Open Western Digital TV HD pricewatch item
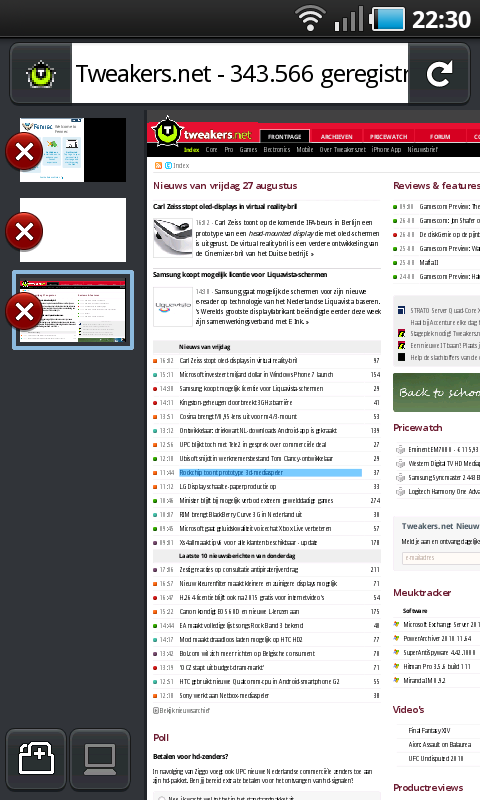This screenshot has width=480, height=800. tap(444, 463)
